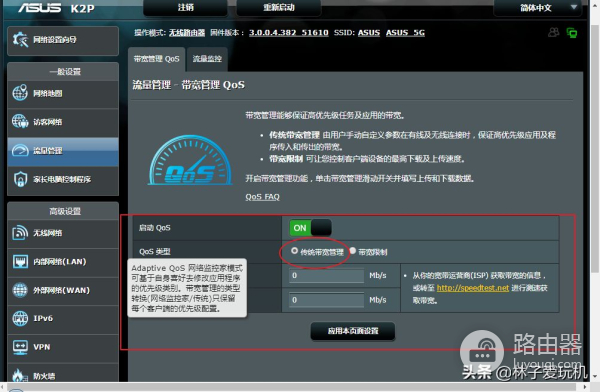Click the green network status icon
Viewport: 600px width, 392px height.
[x=572, y=33]
